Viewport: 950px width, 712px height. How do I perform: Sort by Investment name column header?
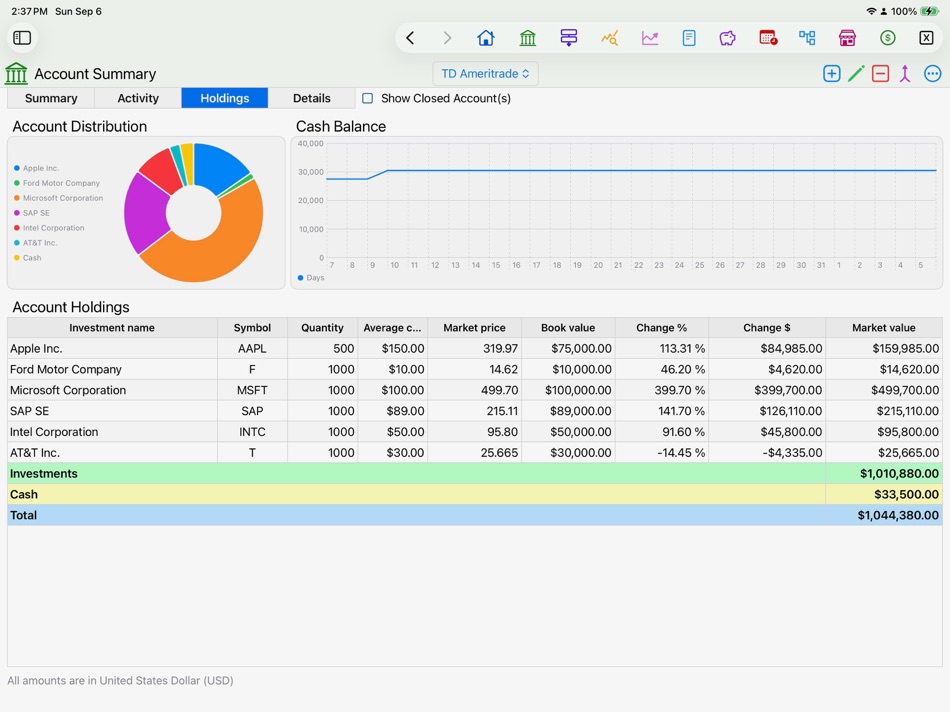tap(112, 328)
